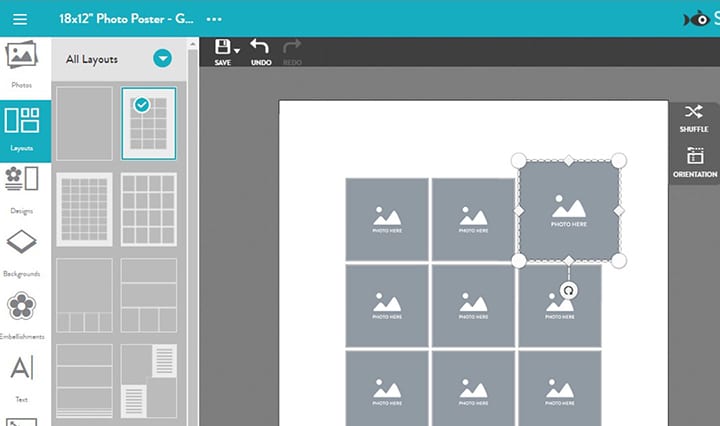720x426 pixels.
Task: Select the bottom-left photo placeholder
Action: tap(387, 388)
